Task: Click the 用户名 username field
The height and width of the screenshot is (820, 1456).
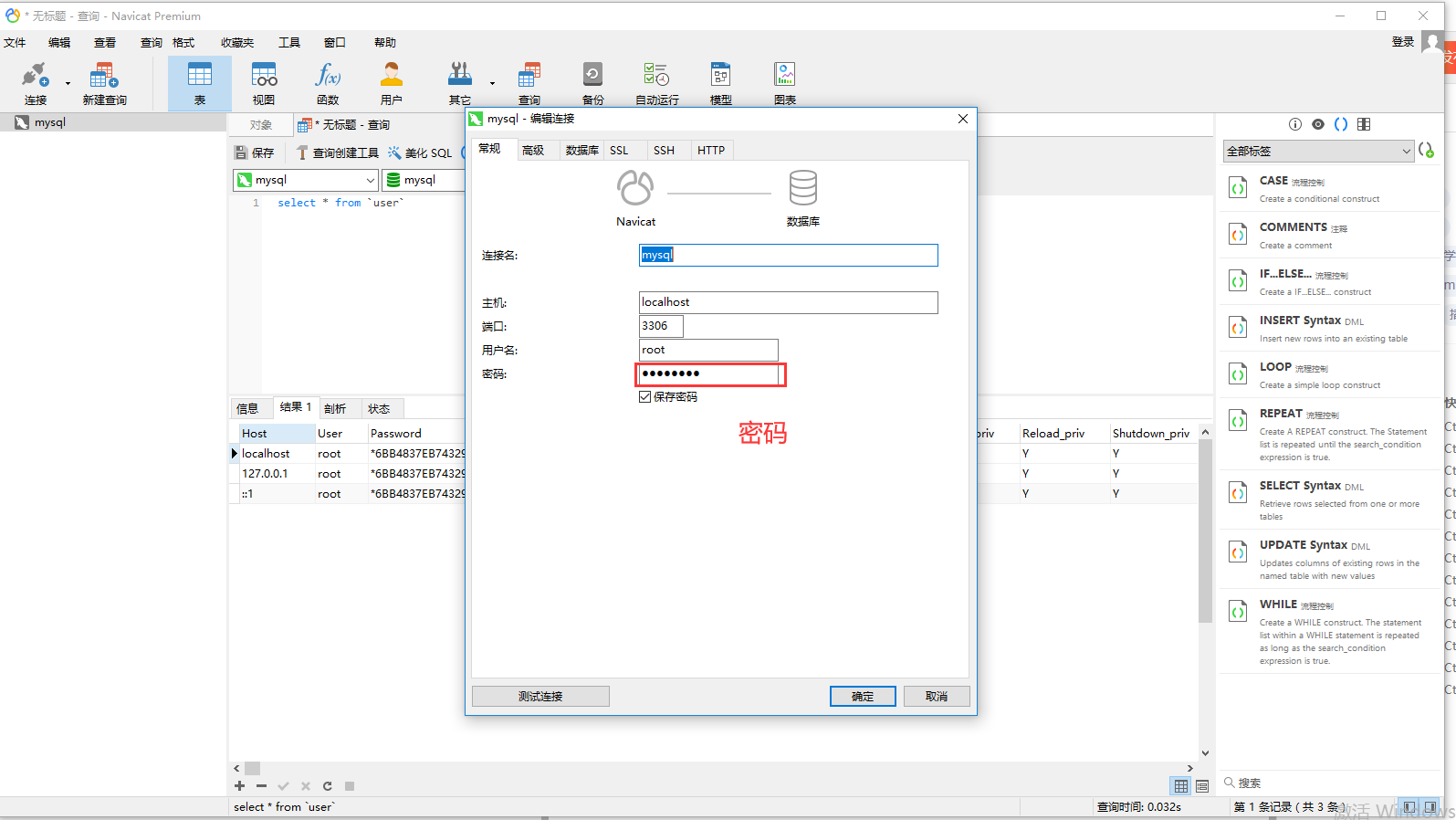Action: coord(708,350)
